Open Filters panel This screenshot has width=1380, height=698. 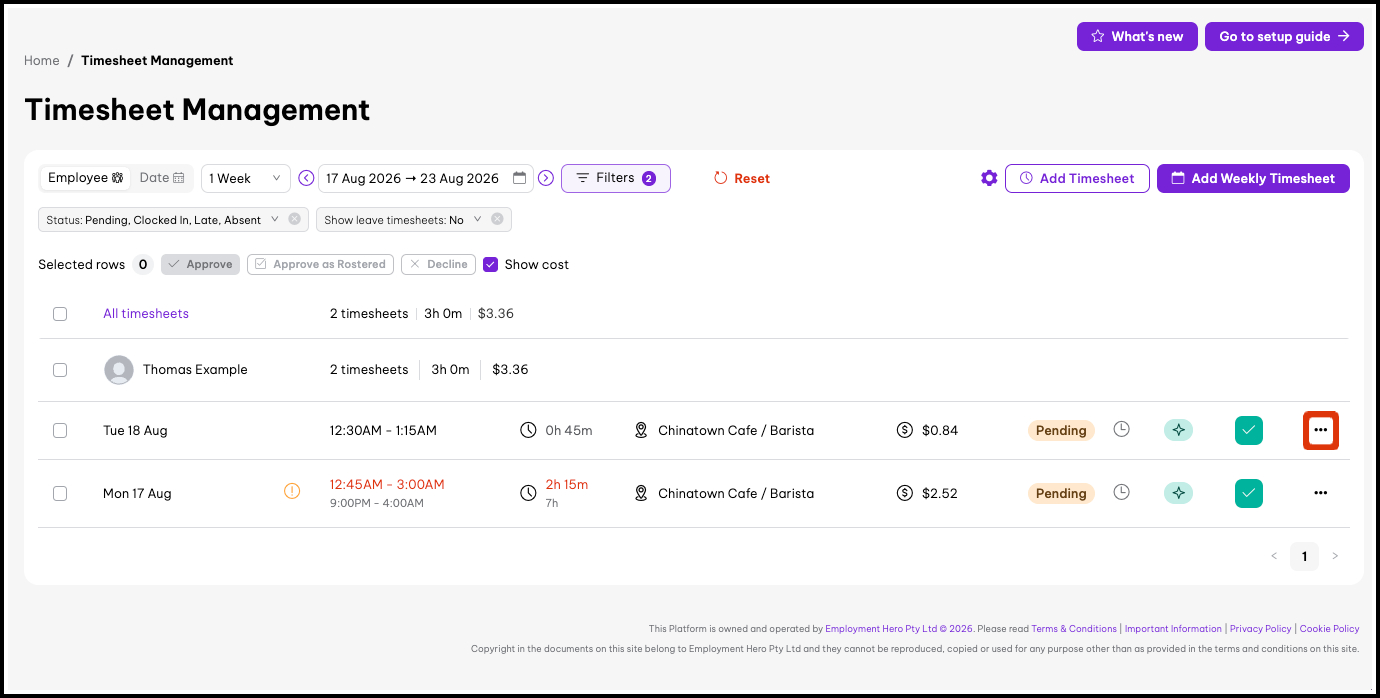(616, 178)
